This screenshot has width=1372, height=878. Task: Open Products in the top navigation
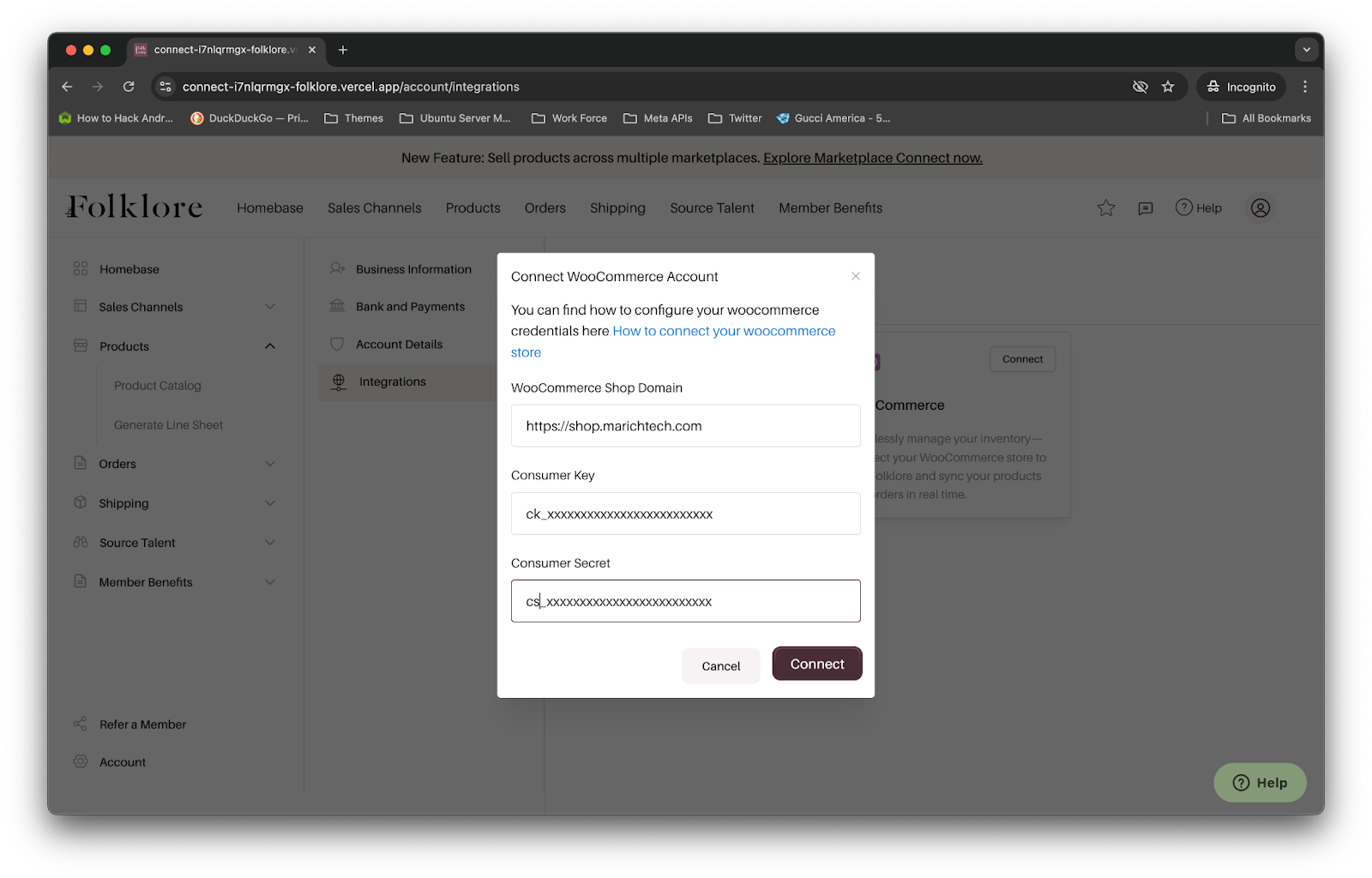click(x=472, y=207)
